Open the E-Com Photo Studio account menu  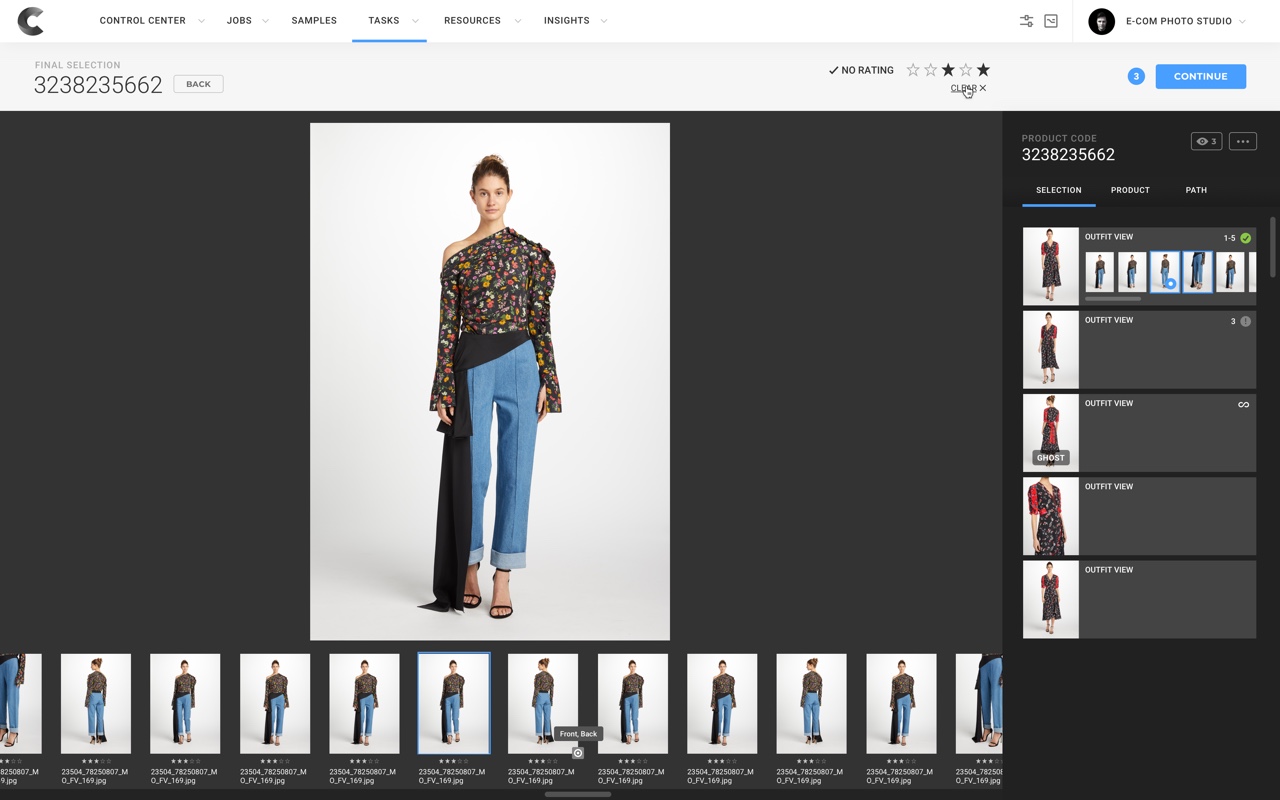[1178, 21]
